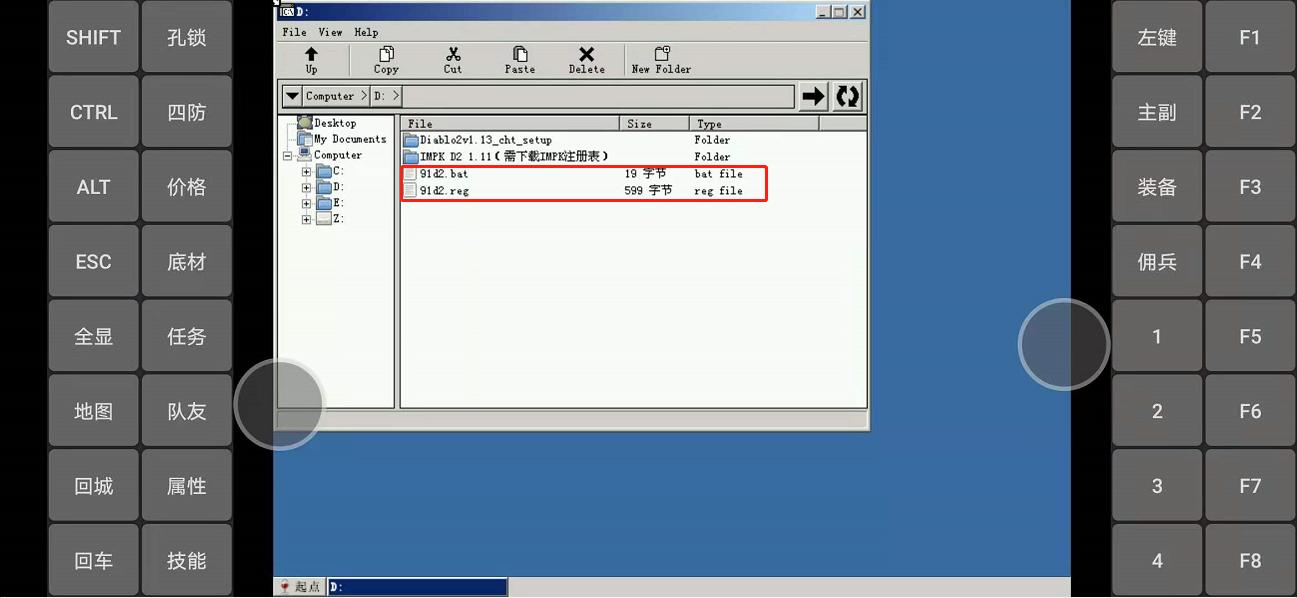Tap the 四防 overlay key
Screen dimensions: 1297x598
pyautogui.click(x=186, y=112)
